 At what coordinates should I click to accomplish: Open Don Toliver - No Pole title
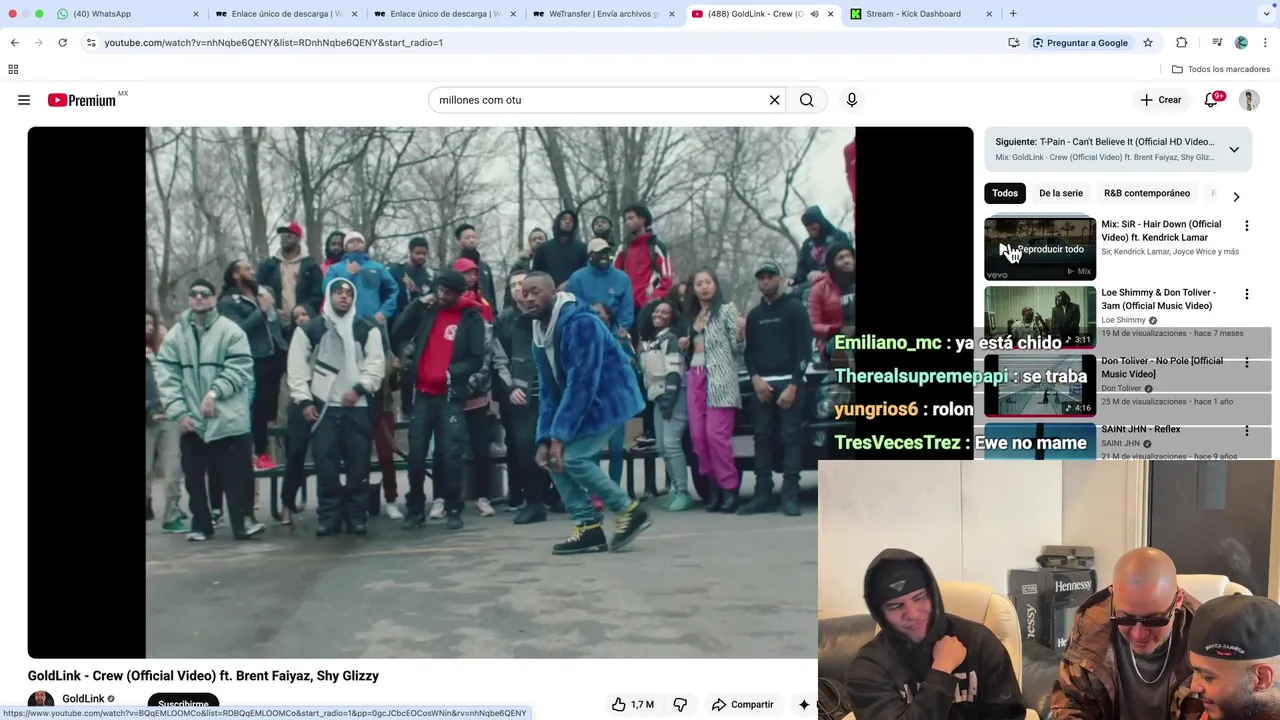point(1162,367)
